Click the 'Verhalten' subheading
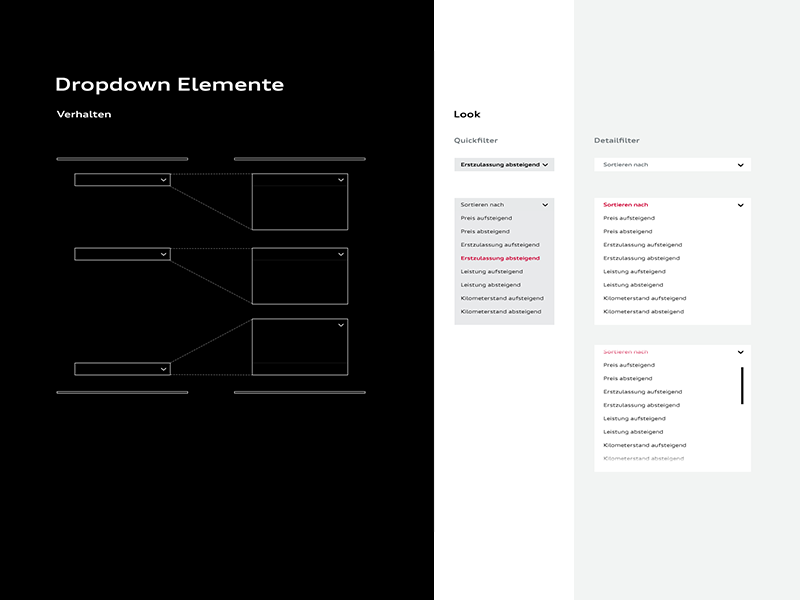 (x=84, y=114)
